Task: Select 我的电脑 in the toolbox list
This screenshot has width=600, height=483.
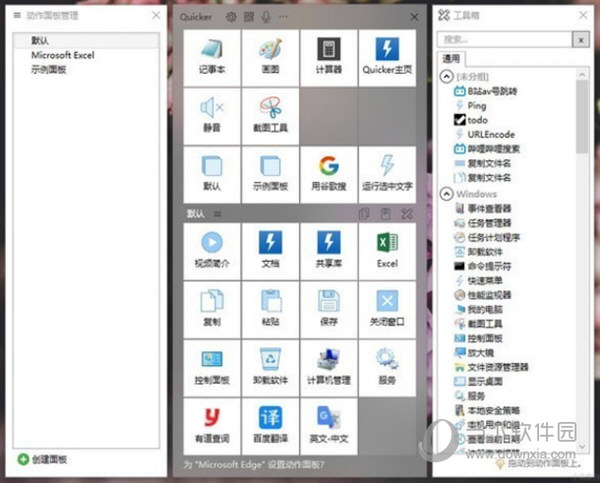Action: click(478, 309)
